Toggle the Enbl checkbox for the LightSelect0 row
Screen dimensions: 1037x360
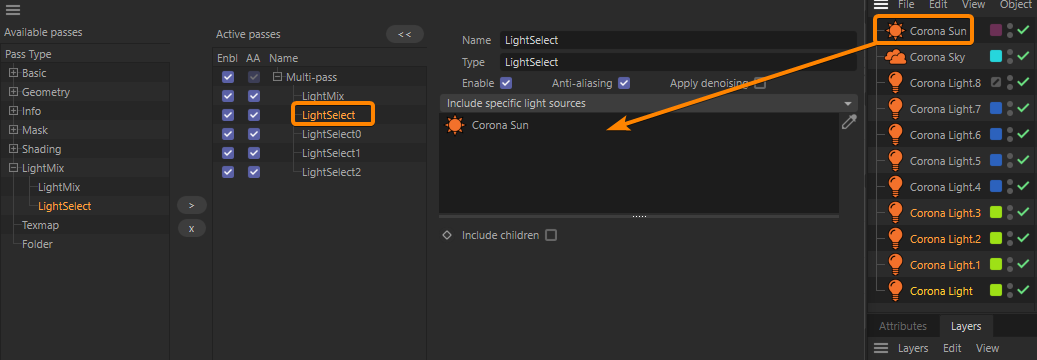tap(228, 134)
